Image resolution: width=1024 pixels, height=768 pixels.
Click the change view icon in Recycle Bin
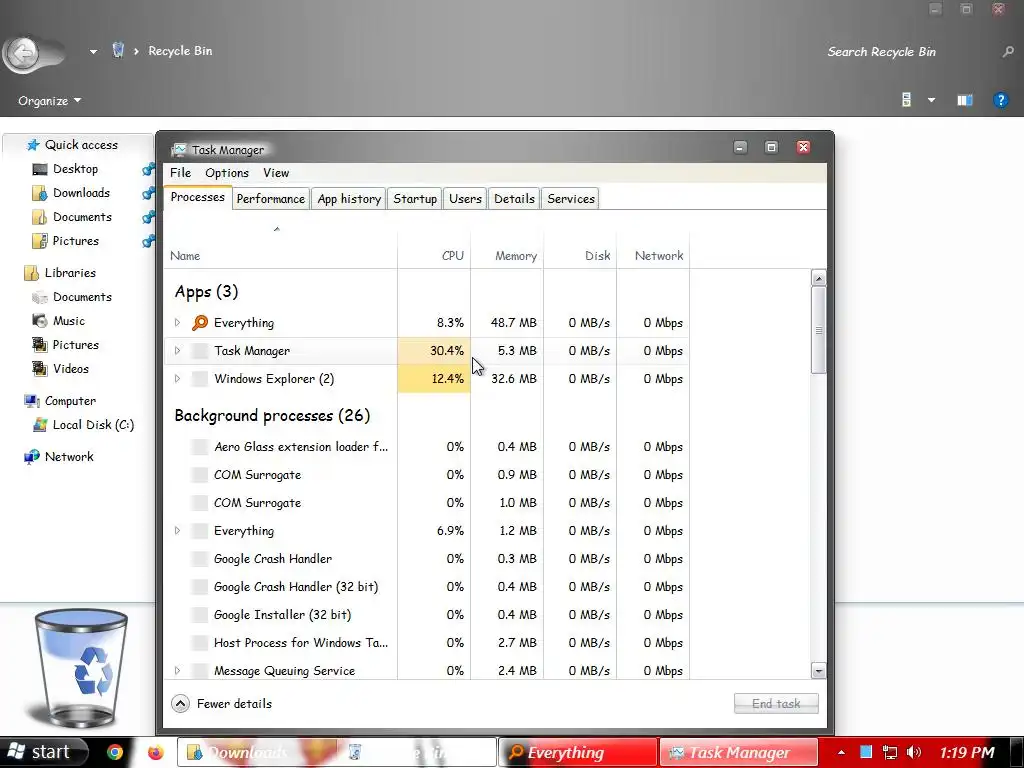click(906, 100)
